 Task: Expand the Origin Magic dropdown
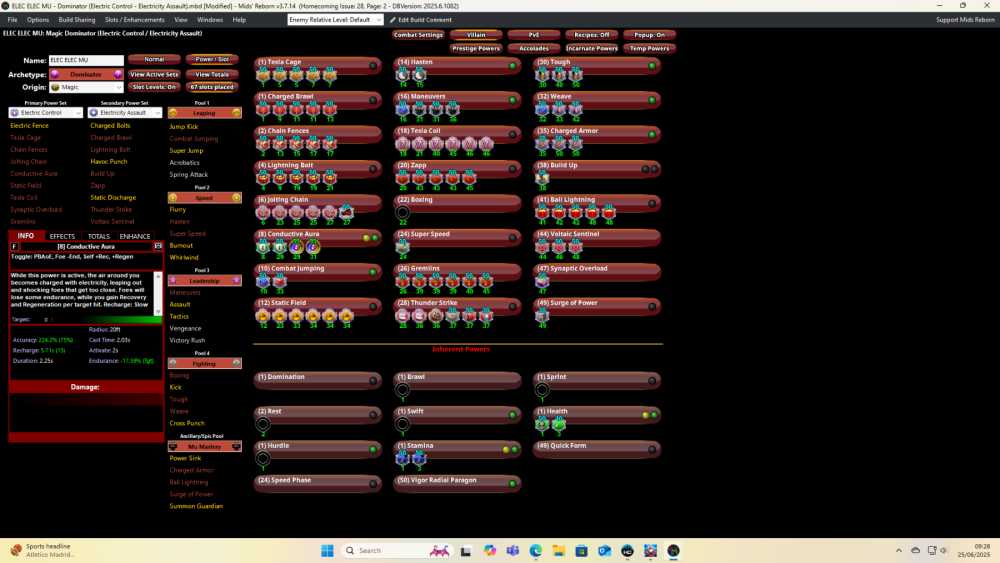pos(85,88)
